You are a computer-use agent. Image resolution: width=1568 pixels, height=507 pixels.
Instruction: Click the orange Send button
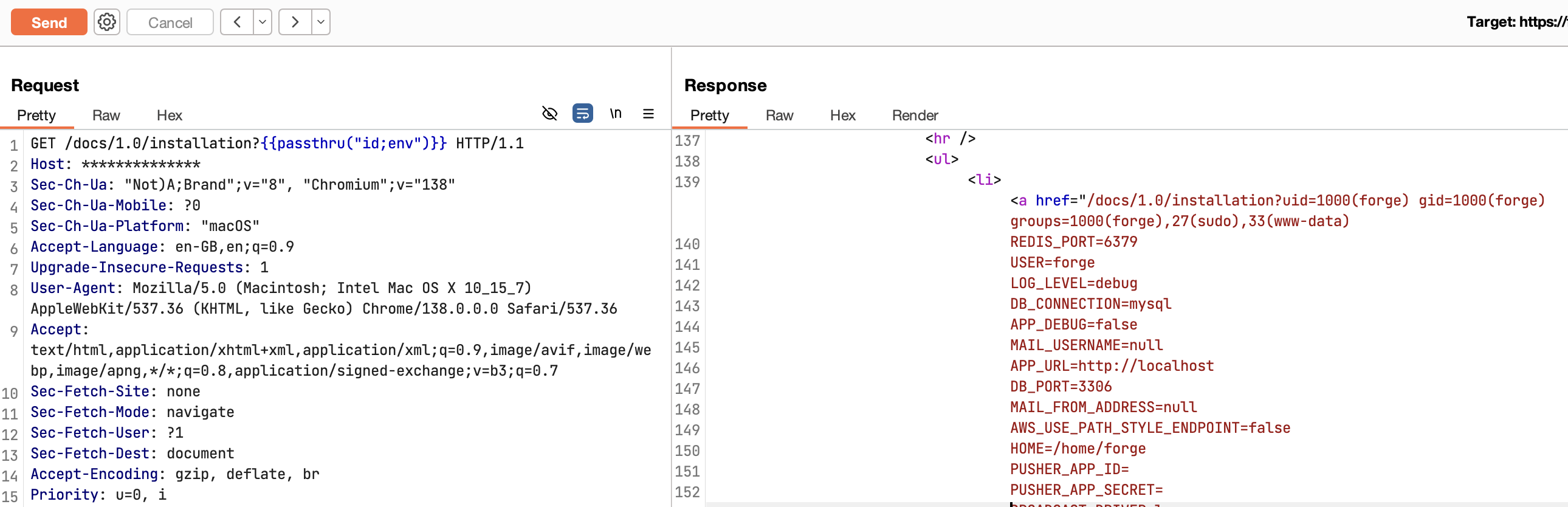click(49, 22)
